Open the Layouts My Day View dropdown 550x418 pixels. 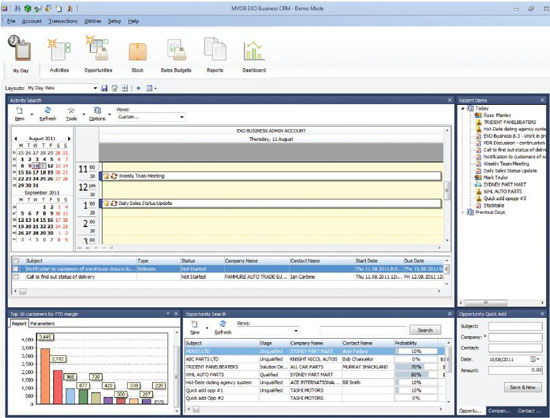pos(95,88)
